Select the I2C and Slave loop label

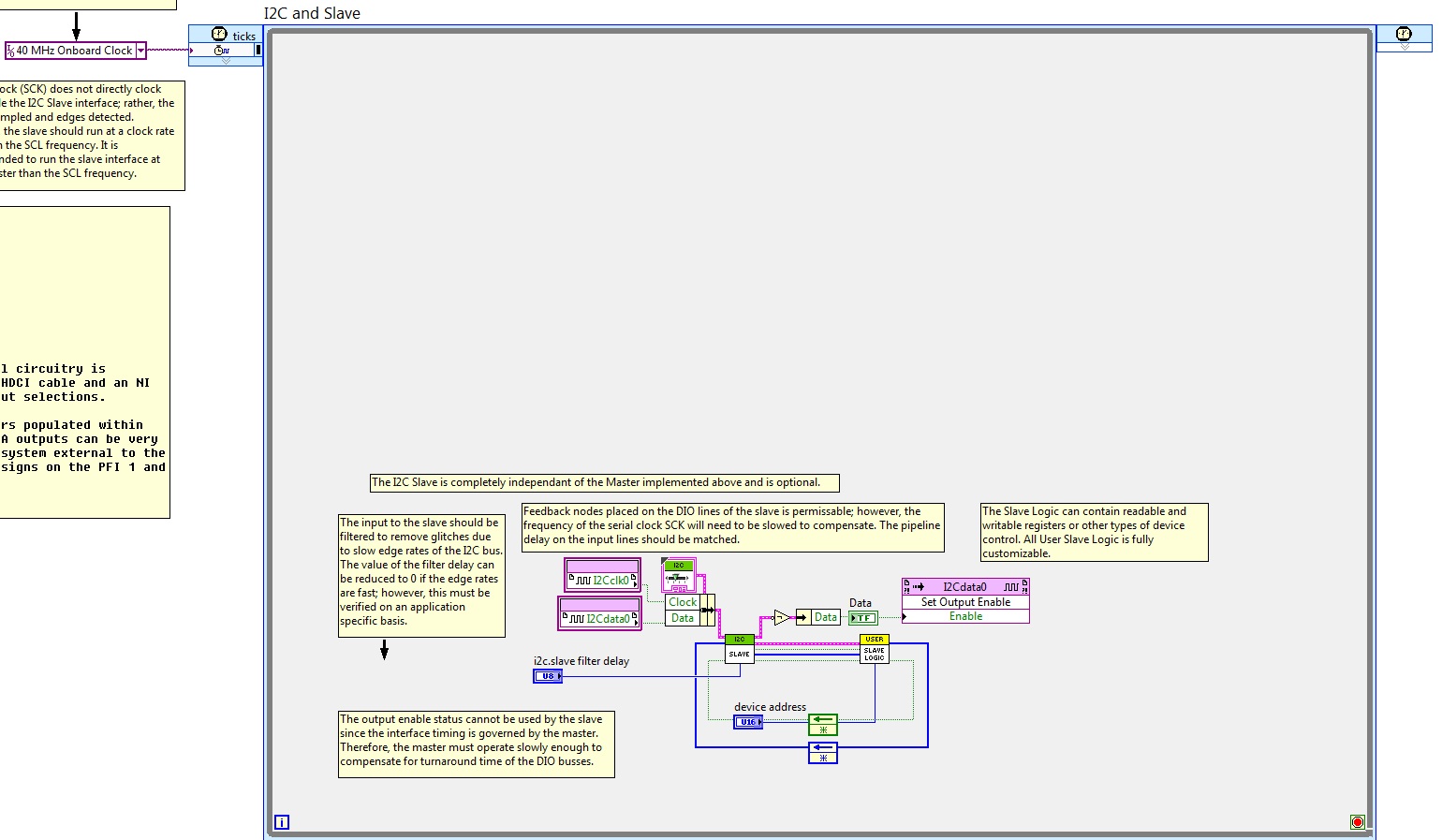[312, 13]
